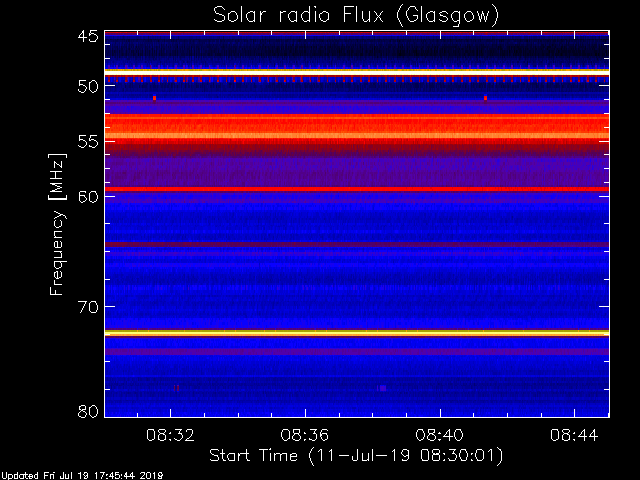Click the small red dot near 08:41 at 51 MHz
The height and width of the screenshot is (480, 640).
click(485, 98)
